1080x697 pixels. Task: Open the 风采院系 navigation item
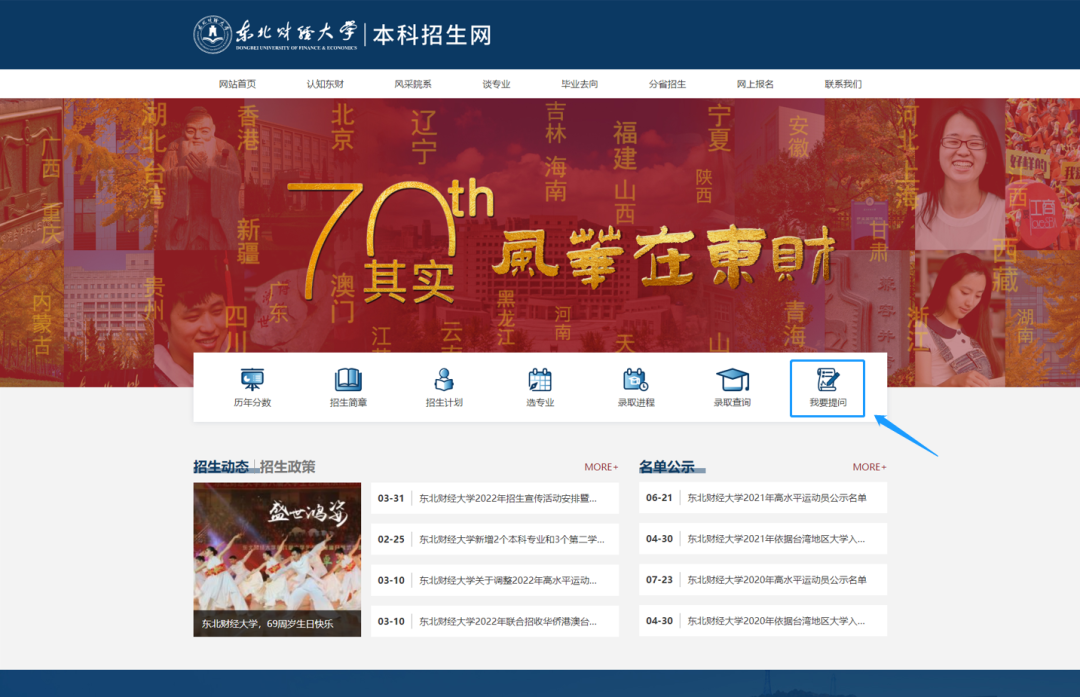(413, 84)
